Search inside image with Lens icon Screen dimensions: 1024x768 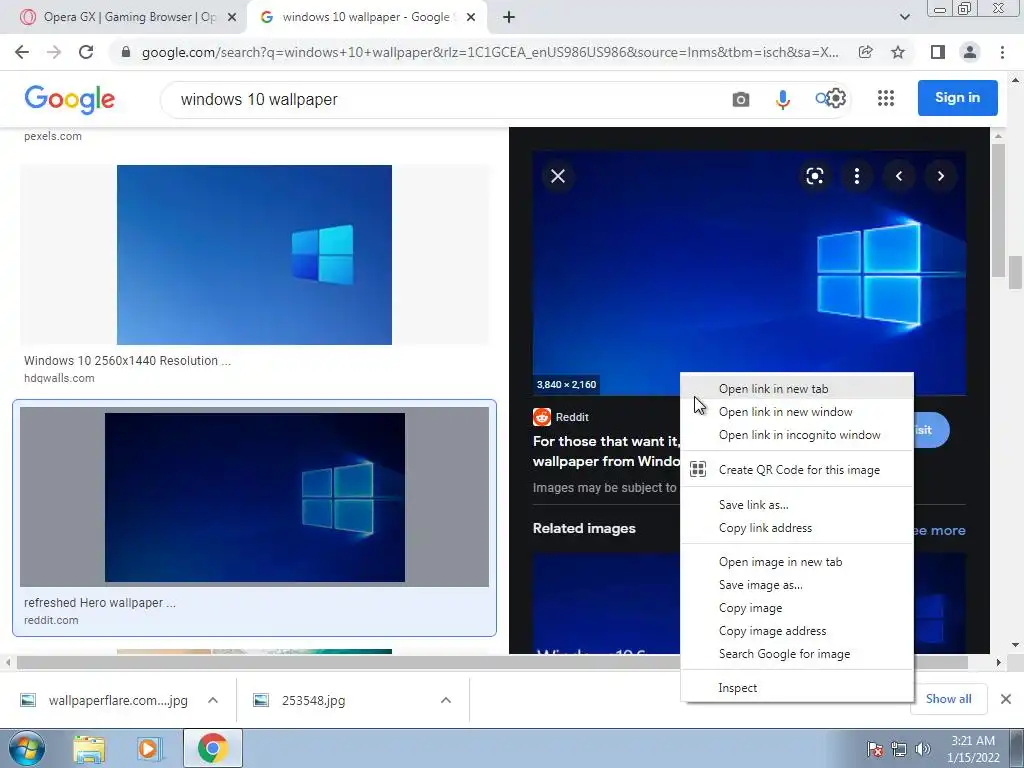814,176
